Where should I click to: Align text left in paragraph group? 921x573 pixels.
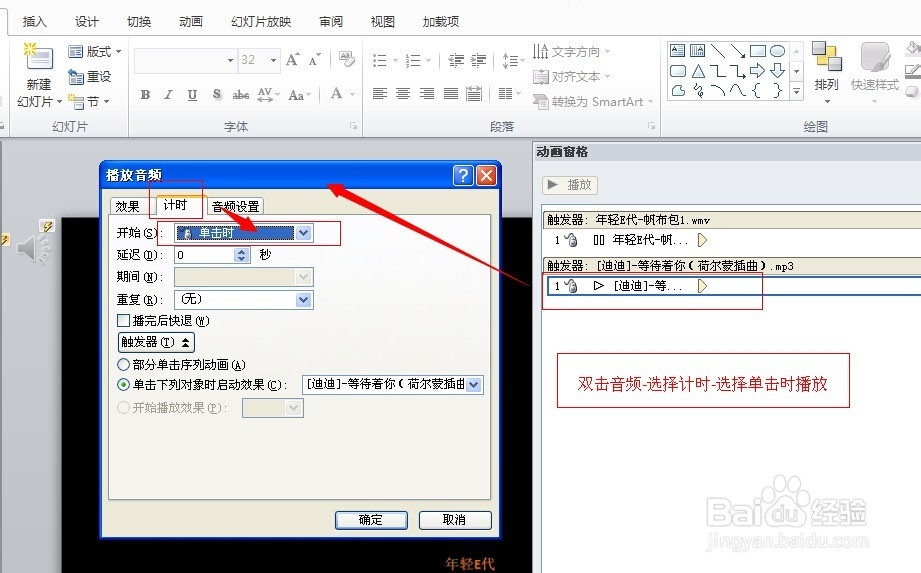pyautogui.click(x=380, y=93)
